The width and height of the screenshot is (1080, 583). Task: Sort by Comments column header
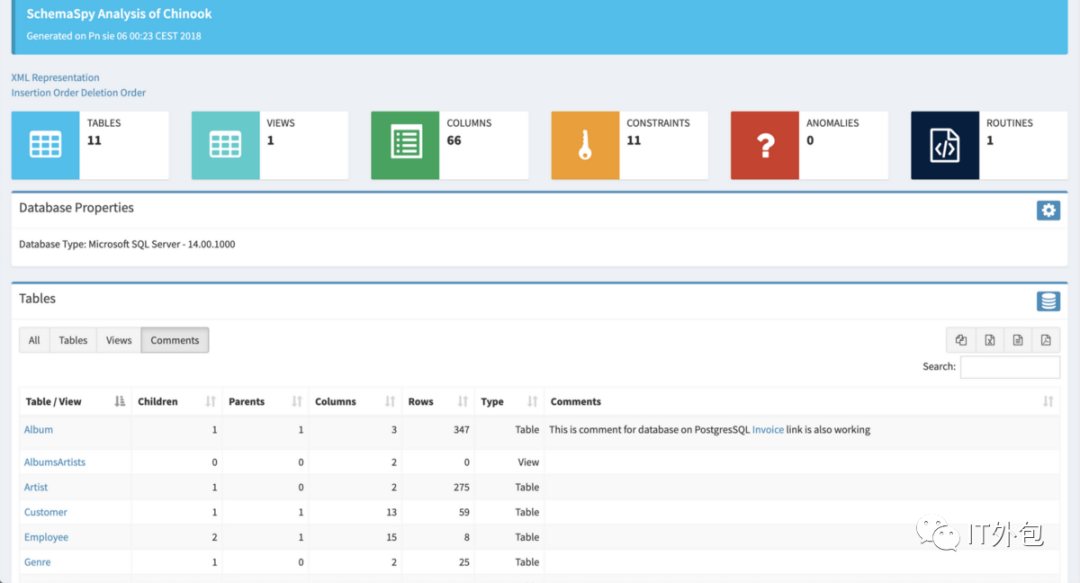802,402
